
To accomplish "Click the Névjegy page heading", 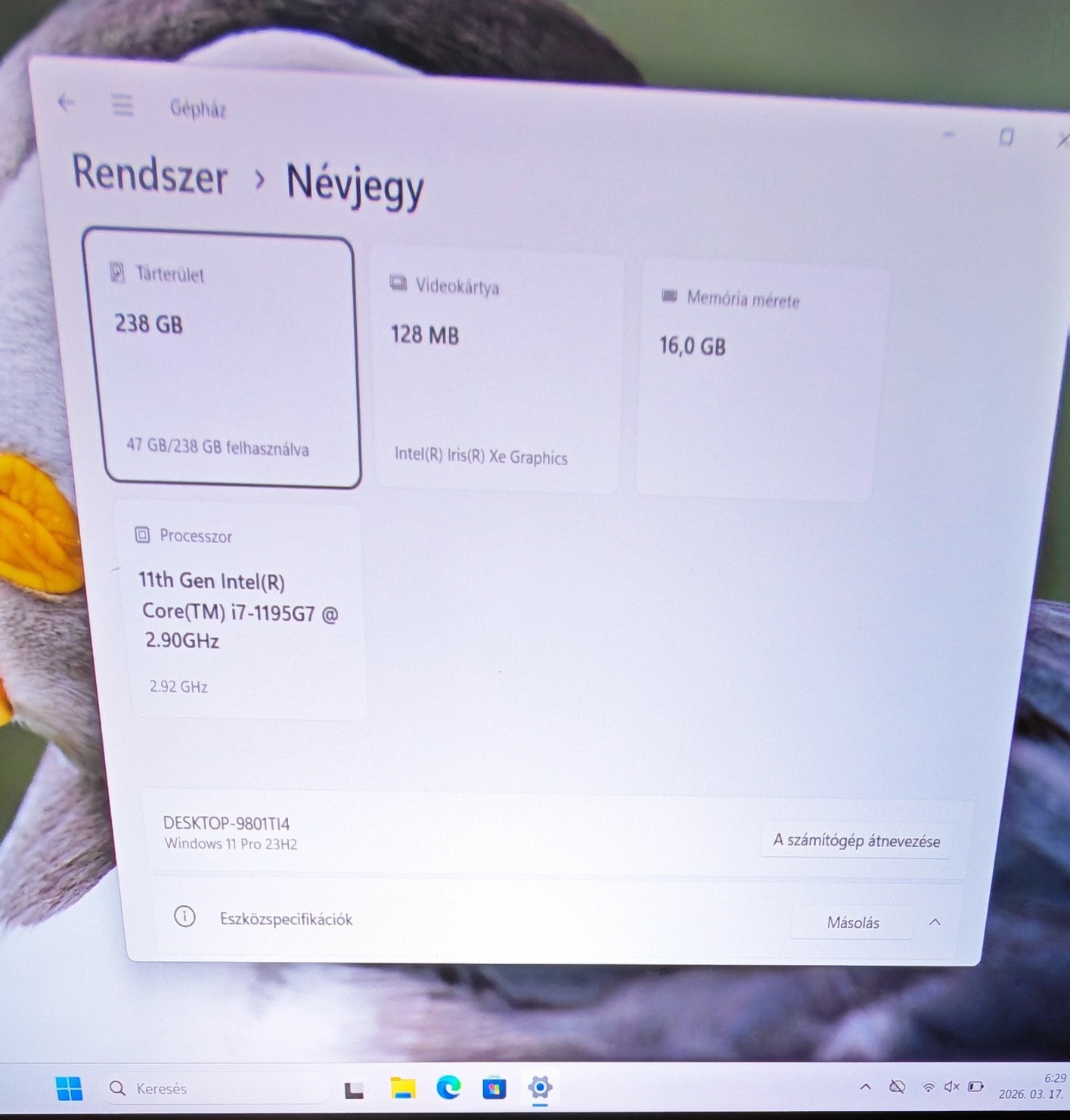I will (x=355, y=185).
